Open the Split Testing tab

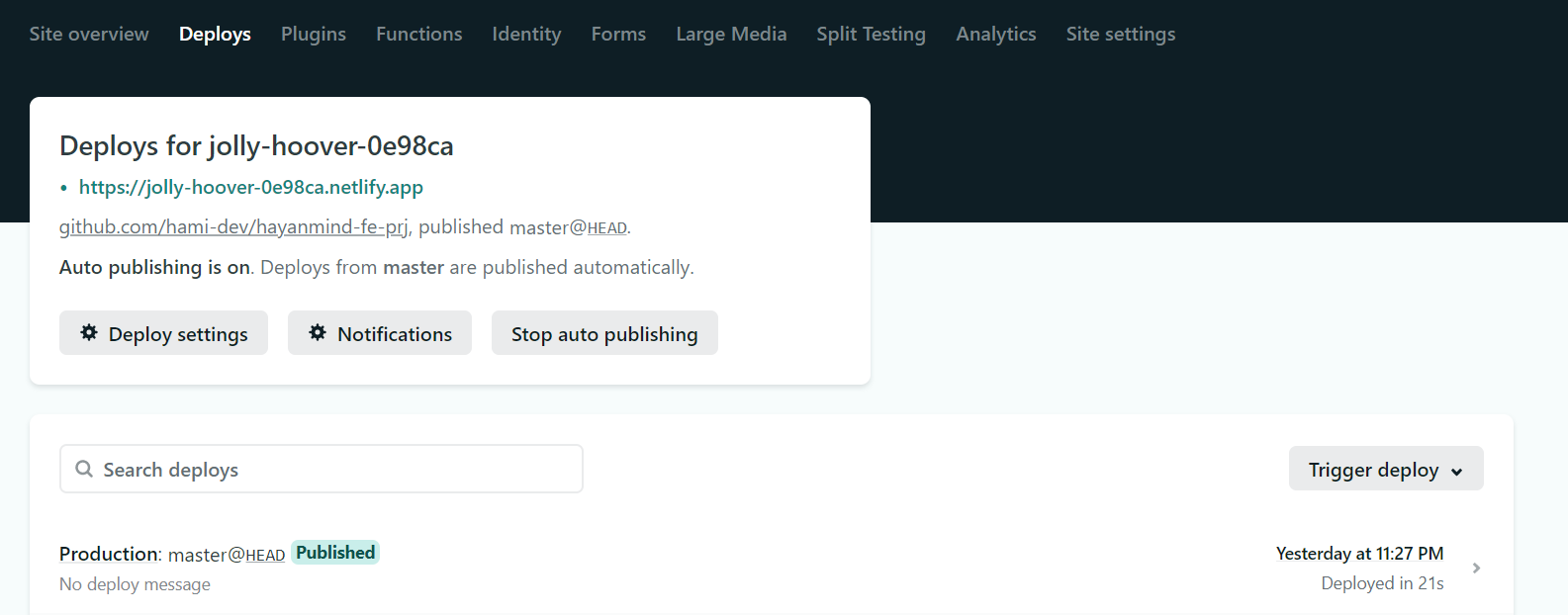(x=871, y=34)
